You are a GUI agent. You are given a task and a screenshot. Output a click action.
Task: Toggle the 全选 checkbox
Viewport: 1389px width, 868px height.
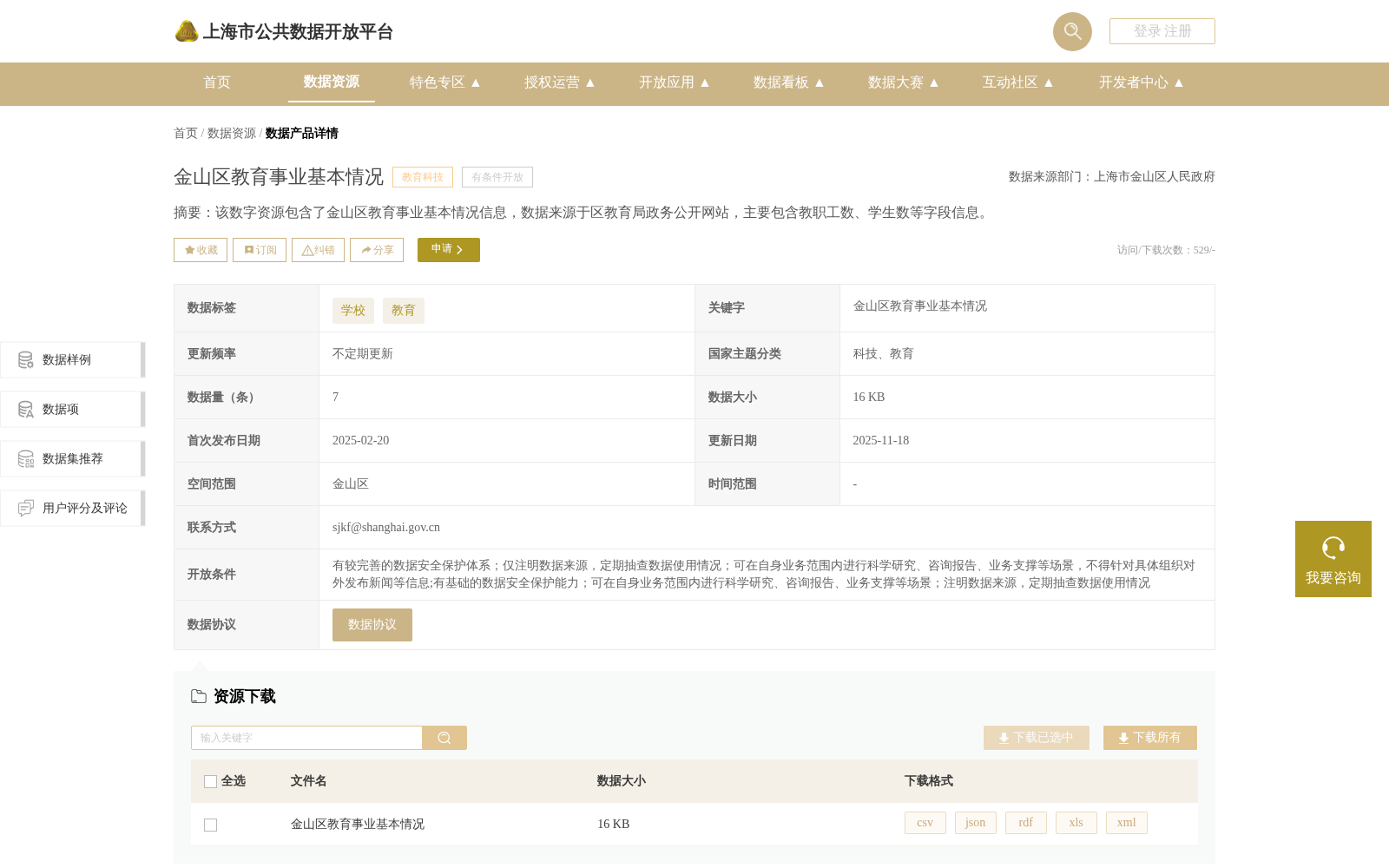tap(210, 781)
